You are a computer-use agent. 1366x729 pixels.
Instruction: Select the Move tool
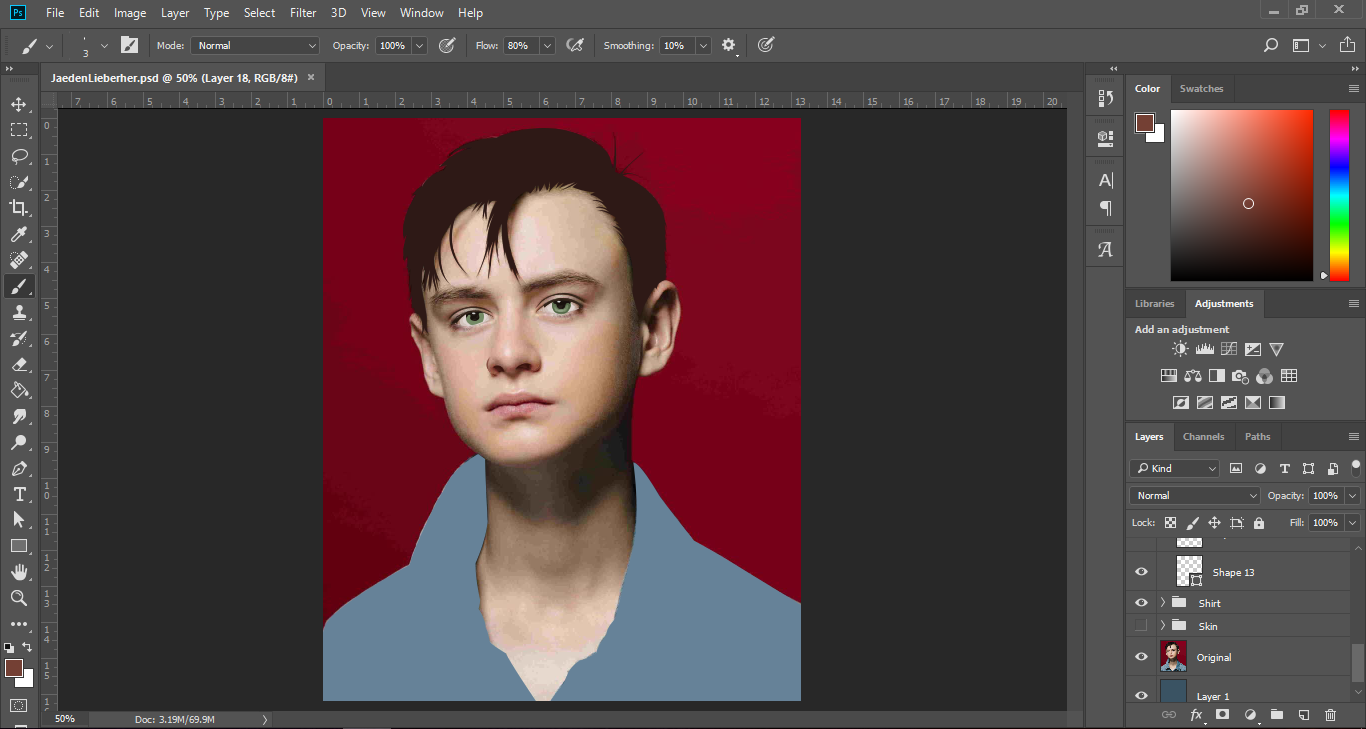point(19,104)
